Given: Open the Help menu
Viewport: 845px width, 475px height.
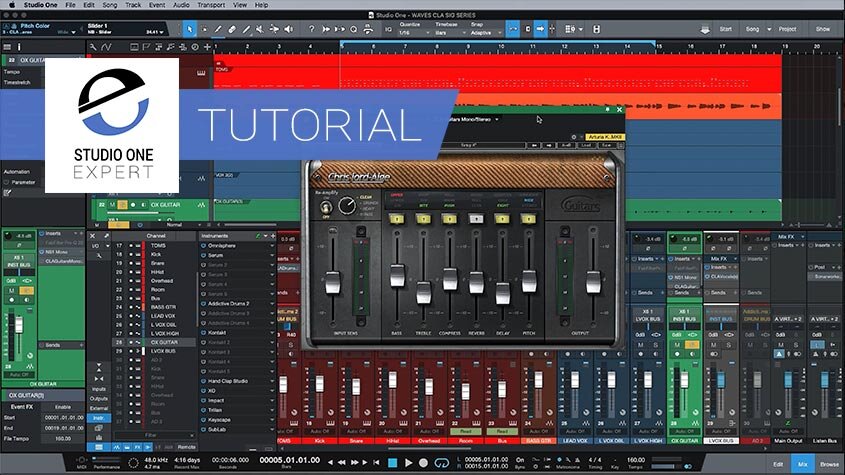Looking at the screenshot, I should point(261,5).
